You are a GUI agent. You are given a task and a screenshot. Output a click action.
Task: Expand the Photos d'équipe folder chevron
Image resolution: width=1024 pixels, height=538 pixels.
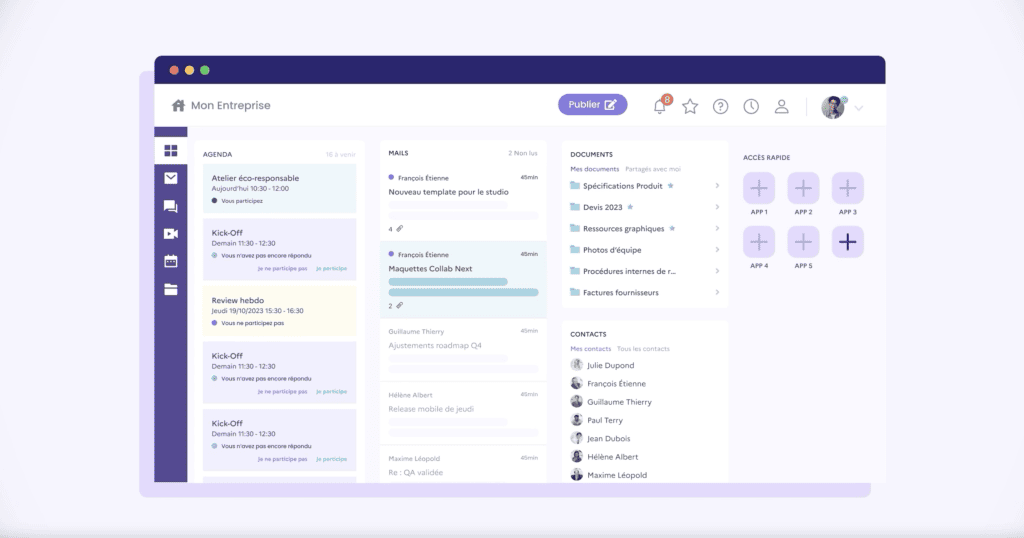point(717,250)
